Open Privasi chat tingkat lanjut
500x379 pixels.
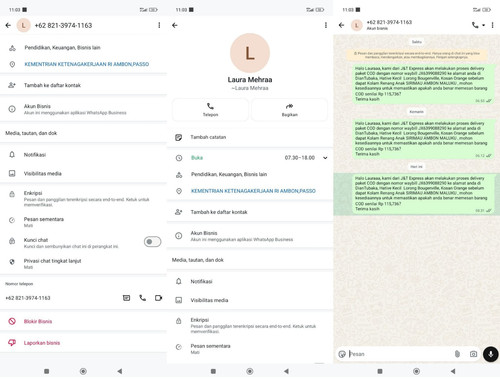83,263
